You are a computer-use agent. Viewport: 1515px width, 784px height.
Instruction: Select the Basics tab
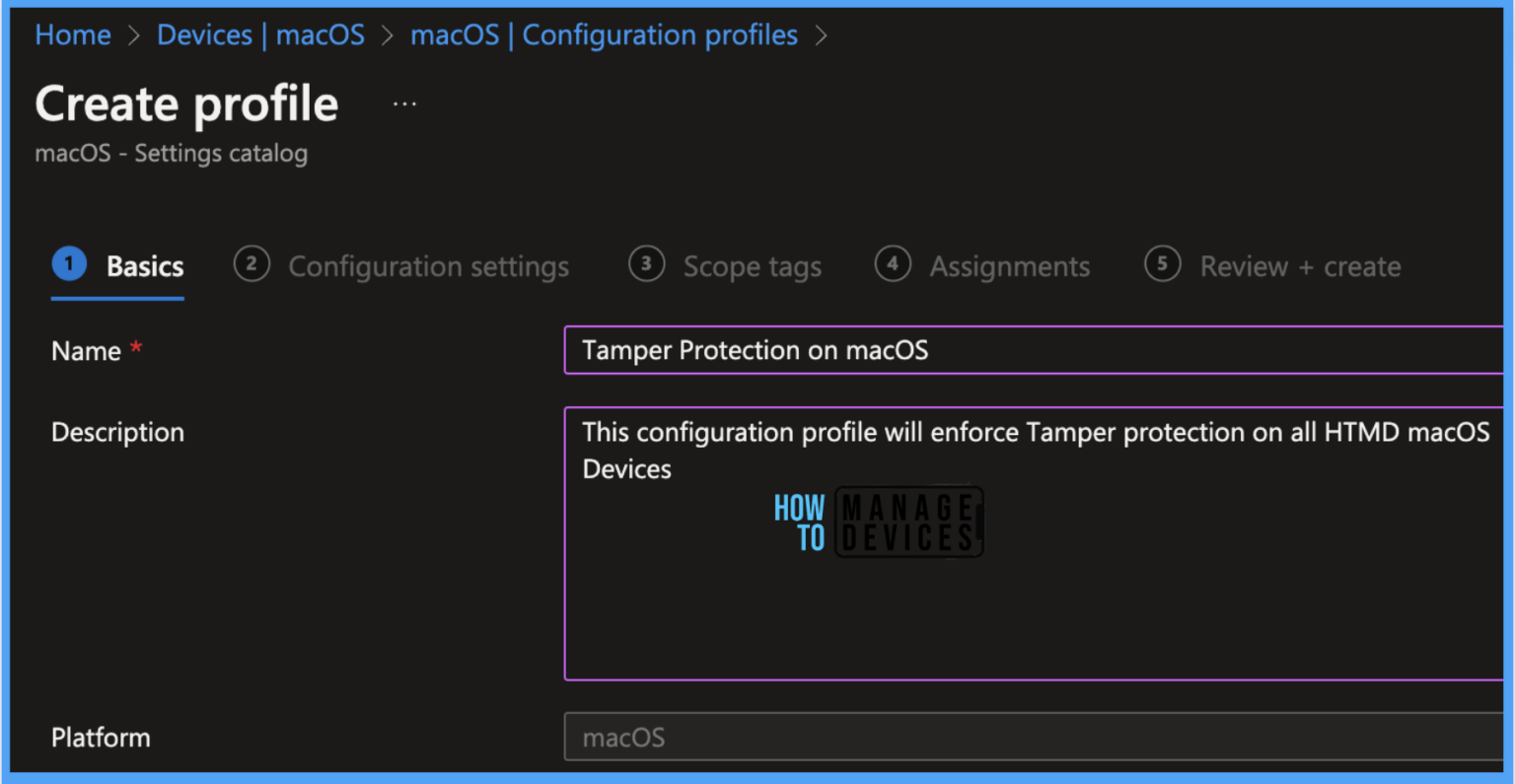(145, 264)
